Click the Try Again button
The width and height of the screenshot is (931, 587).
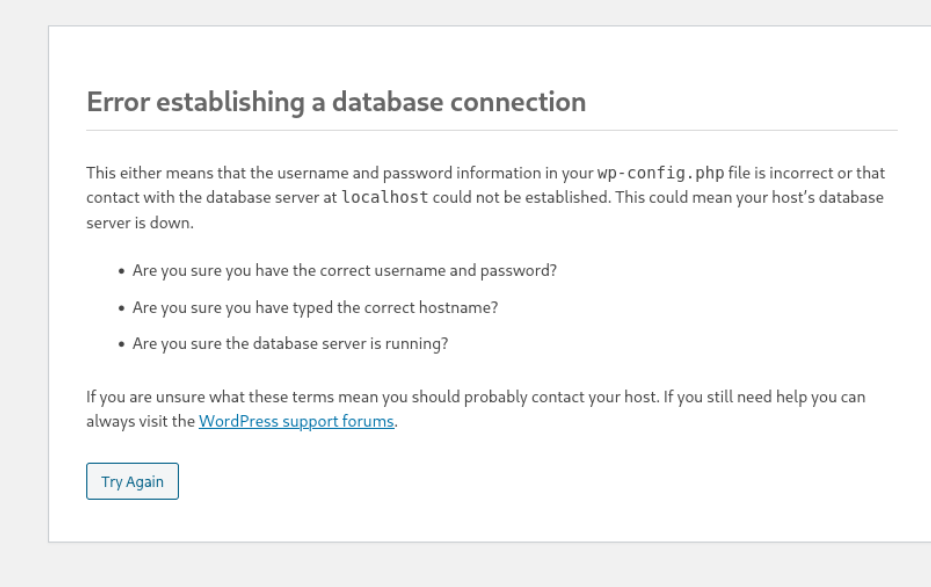(x=132, y=481)
